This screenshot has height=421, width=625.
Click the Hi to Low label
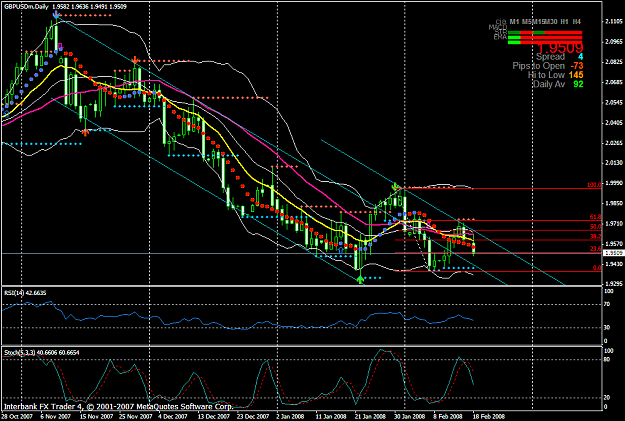546,75
